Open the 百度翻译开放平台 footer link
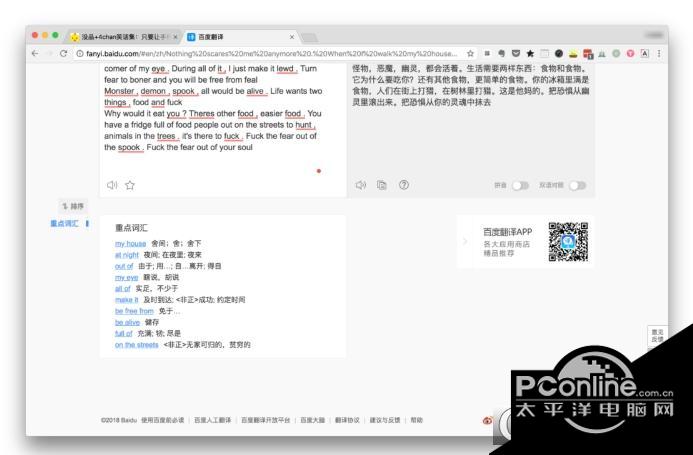The width and height of the screenshot is (693, 455). click(266, 420)
